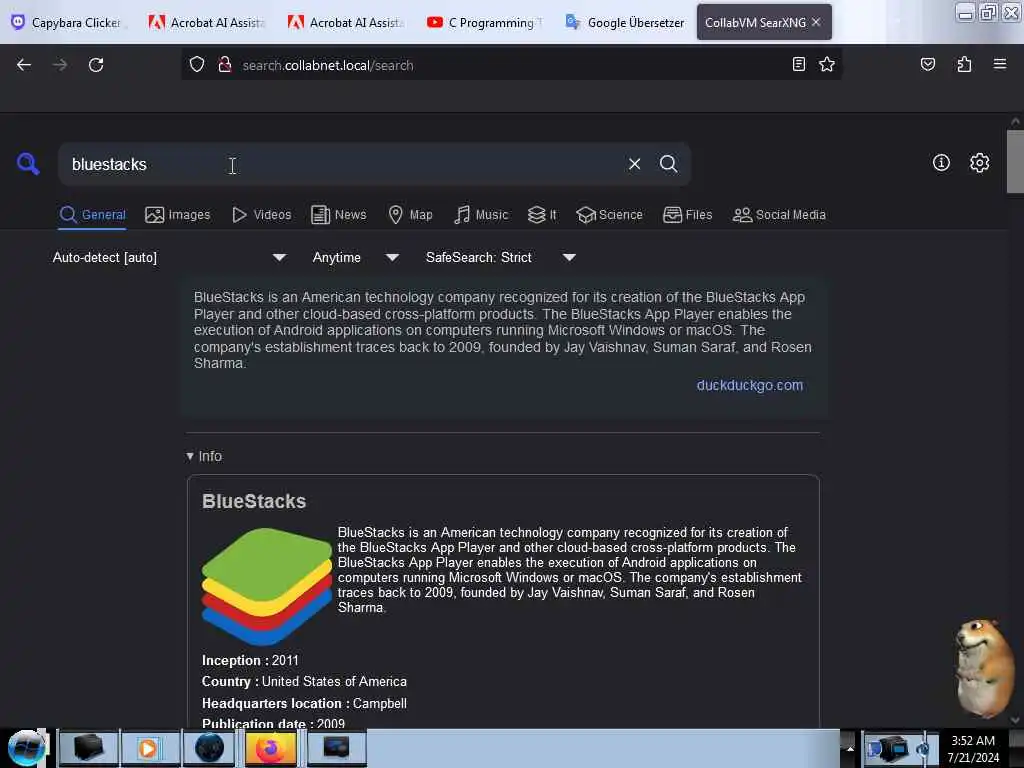Open the tracking protection shield icon

pyautogui.click(x=197, y=65)
